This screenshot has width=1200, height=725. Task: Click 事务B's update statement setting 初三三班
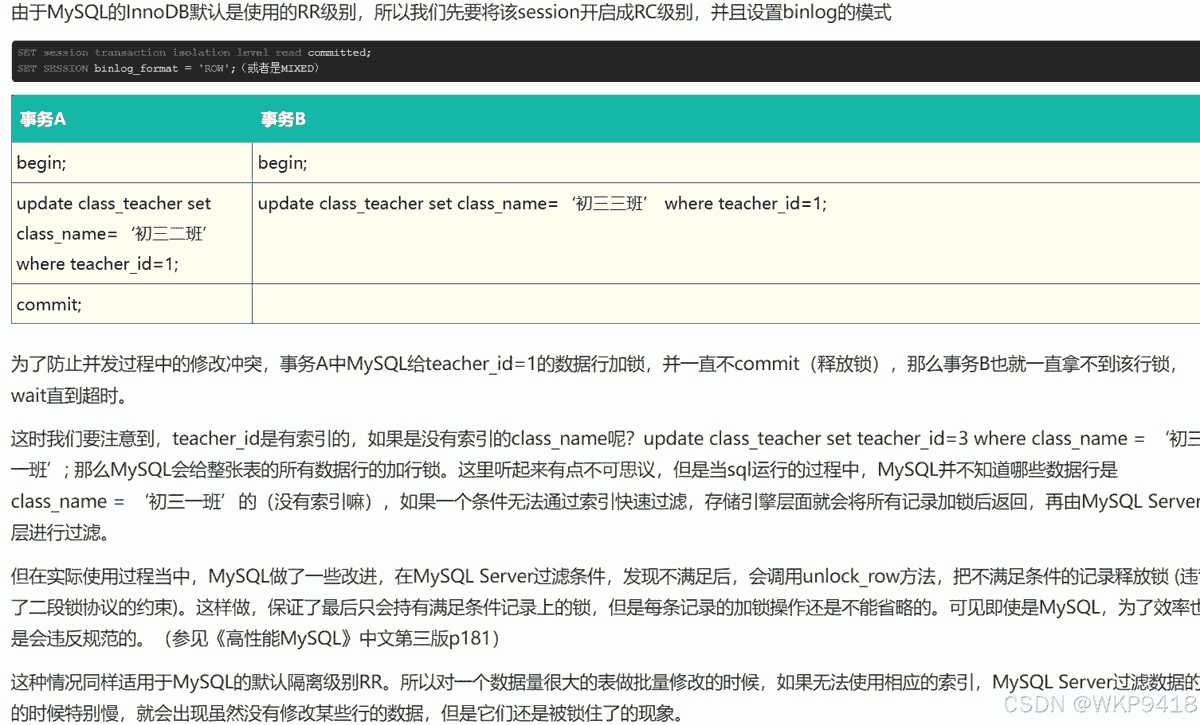pos(542,204)
